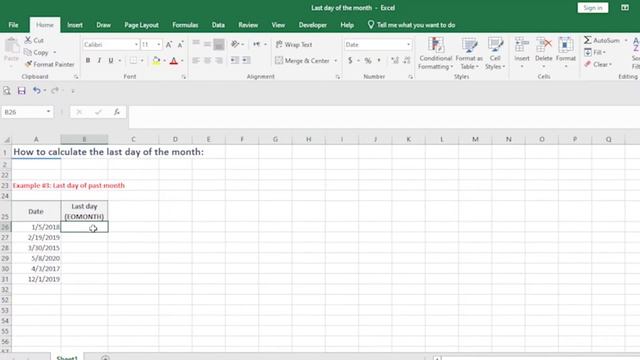Screen dimensions: 640x360
Task: Click the Insert cells icon
Action: coord(522,44)
